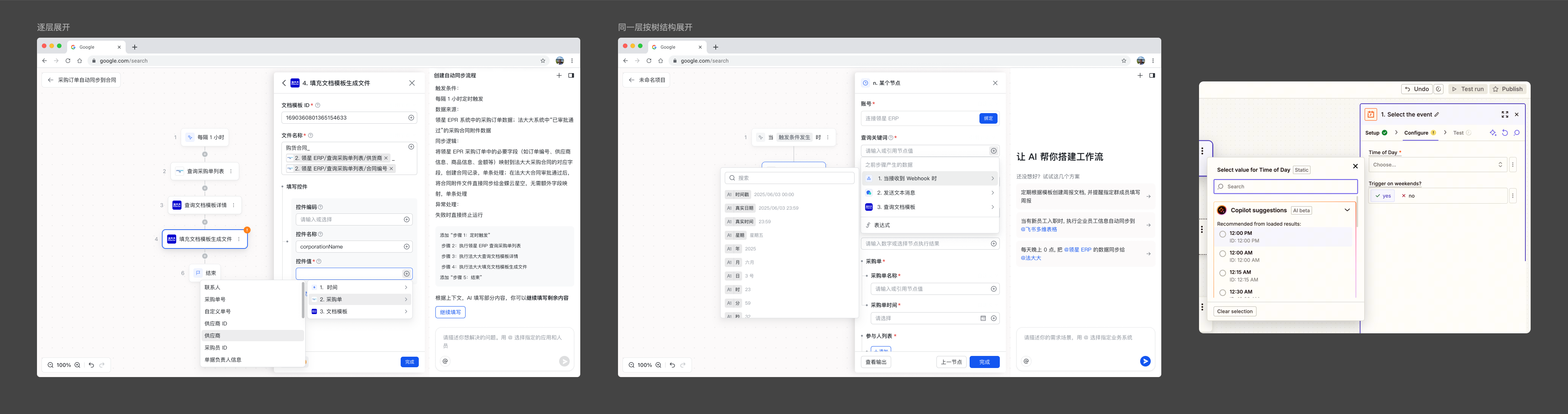Toggle side panel icon beside 创建自动同步流程
The image size is (1568, 414).
tap(571, 76)
